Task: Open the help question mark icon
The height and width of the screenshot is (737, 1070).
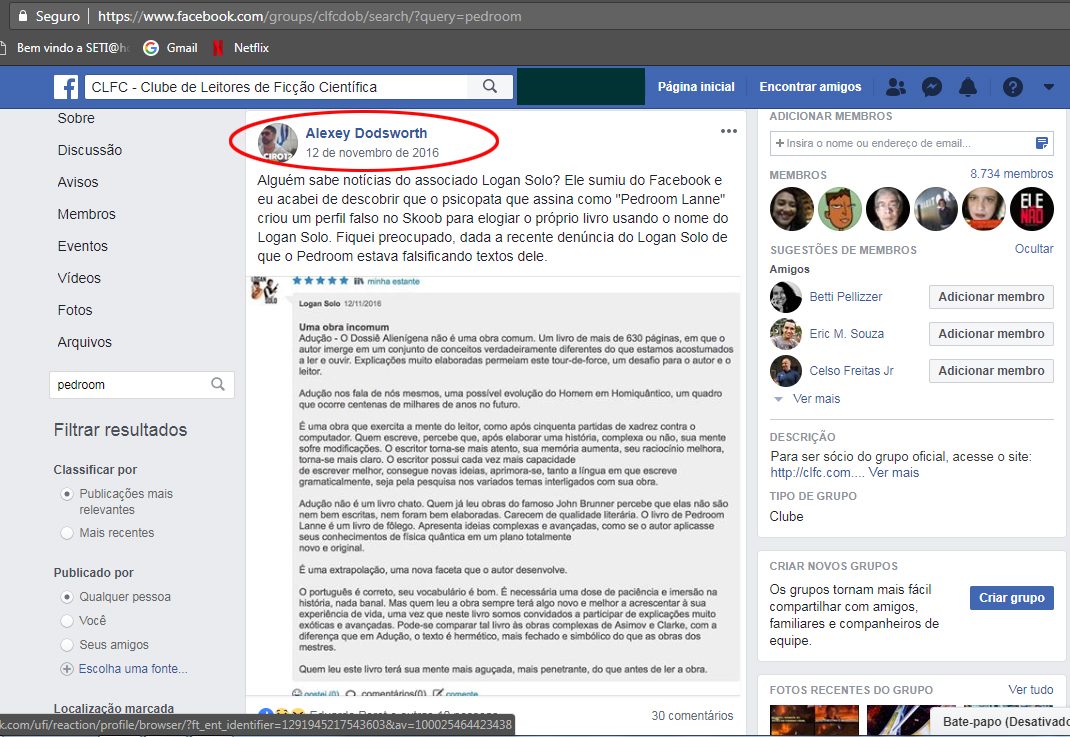Action: 1013,87
